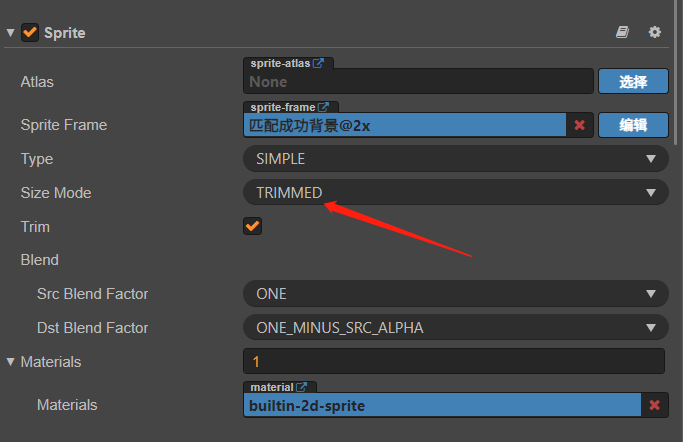Viewport: 683px width, 442px height.
Task: Click the sprite-atlas external link icon
Action: [319, 63]
